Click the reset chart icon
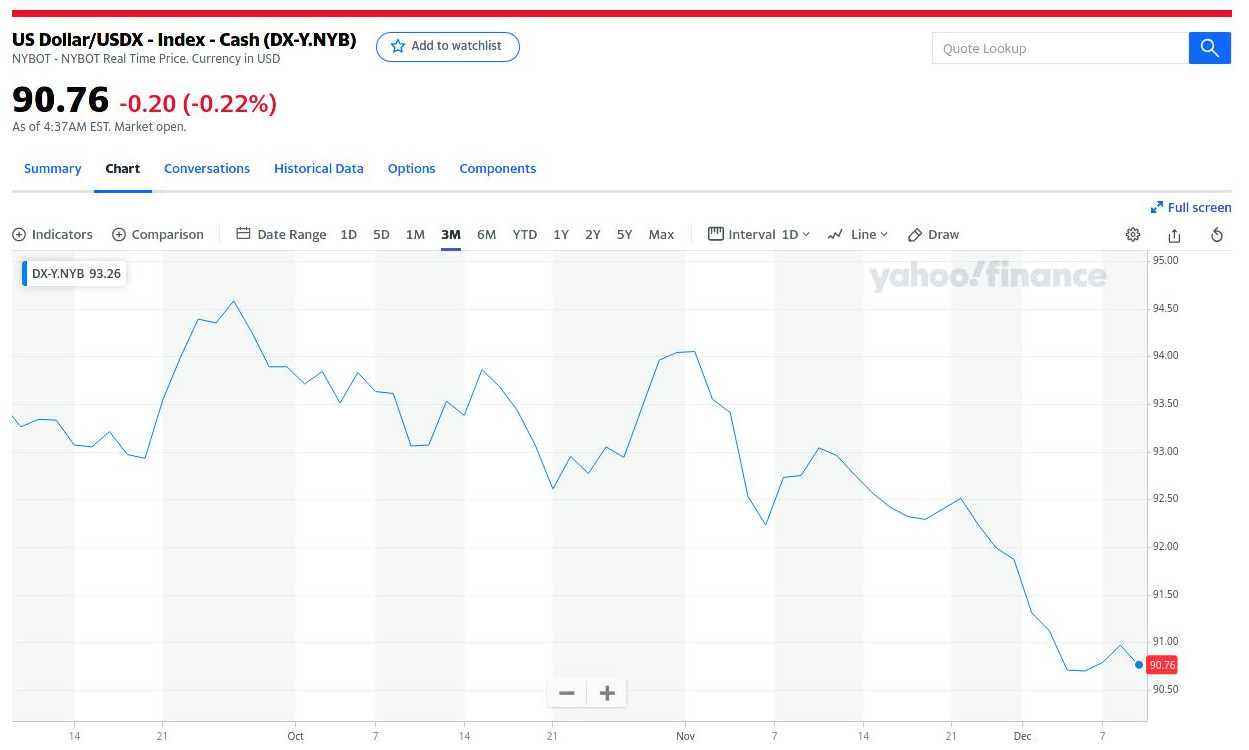This screenshot has width=1249, height=750. click(1217, 235)
